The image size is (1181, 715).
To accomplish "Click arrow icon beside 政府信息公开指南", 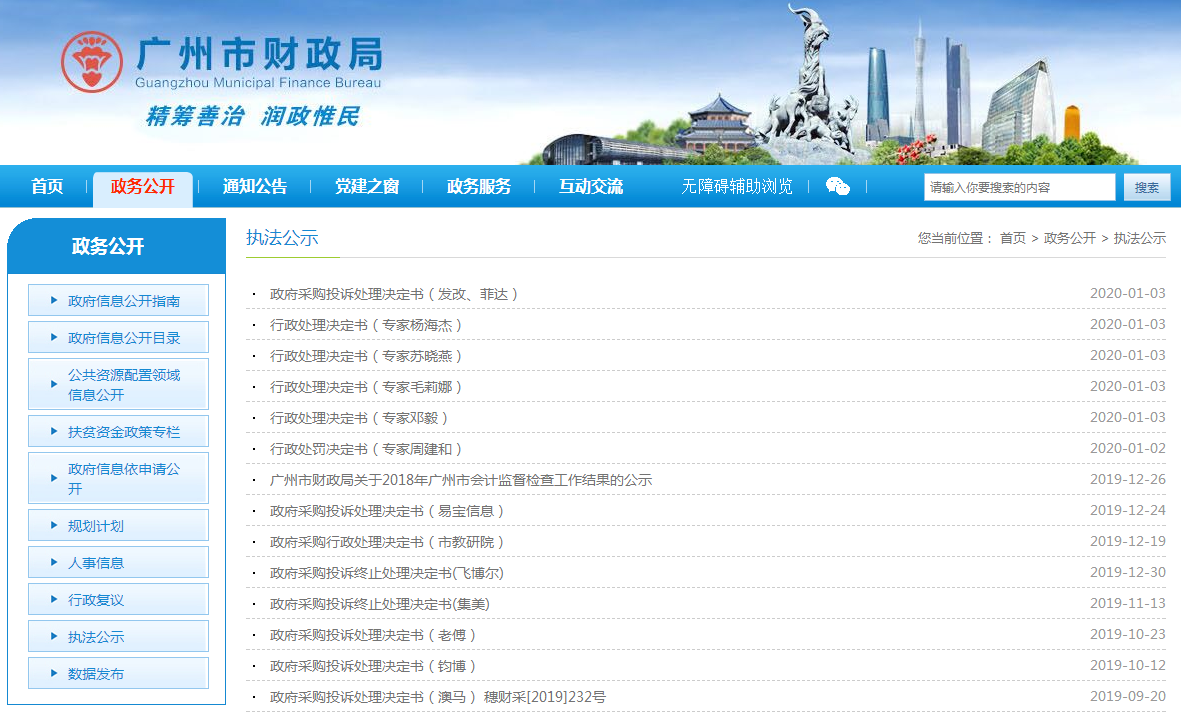I will pos(54,300).
